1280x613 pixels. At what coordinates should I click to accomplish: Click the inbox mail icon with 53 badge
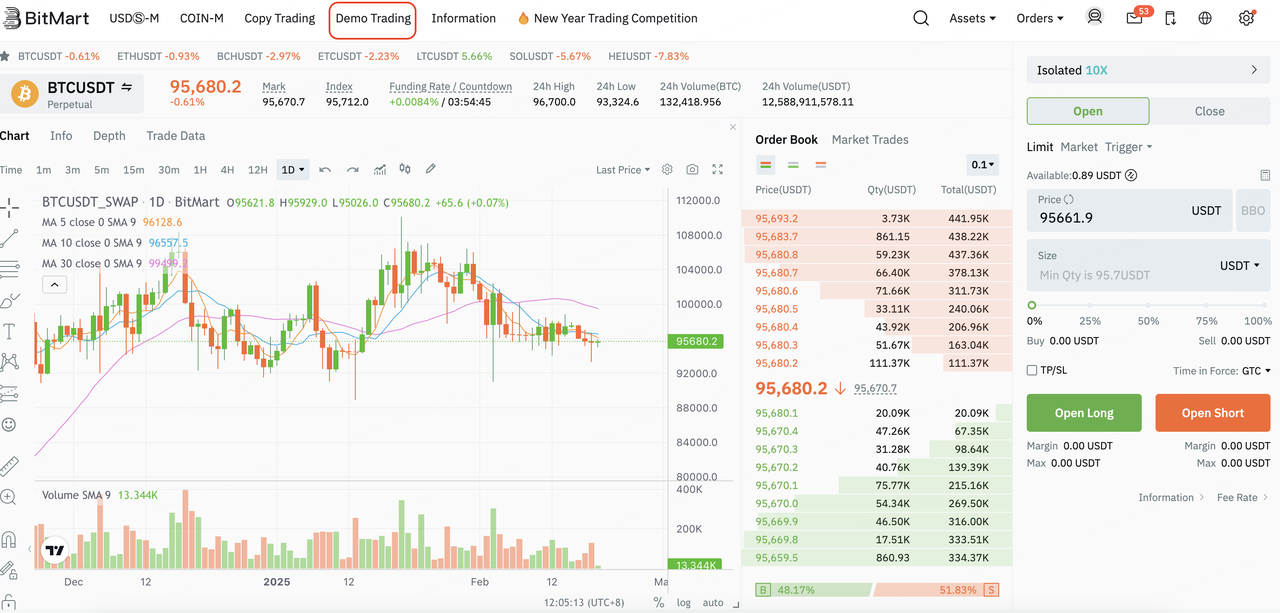pos(1134,18)
